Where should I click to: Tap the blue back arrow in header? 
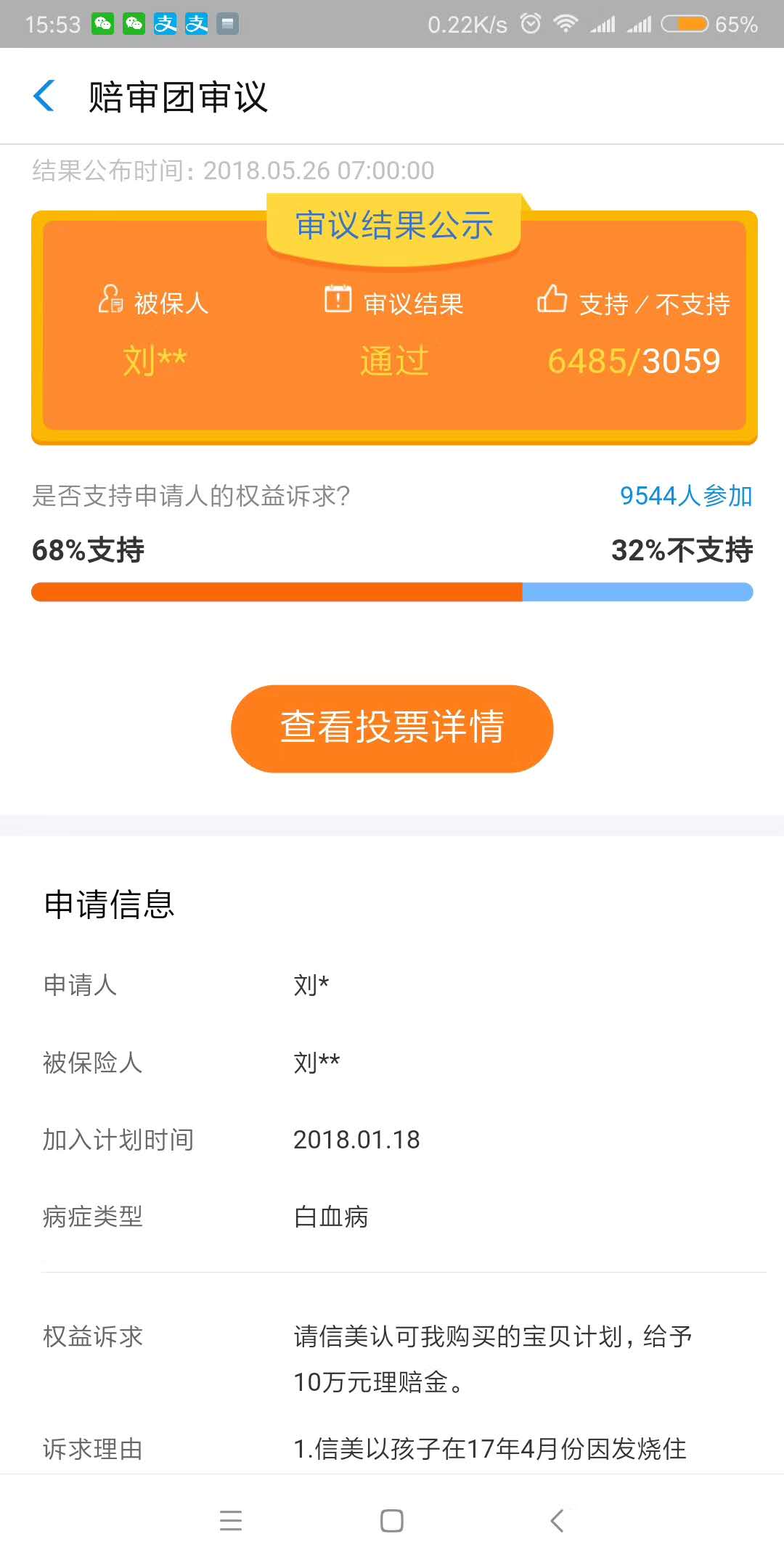(44, 96)
